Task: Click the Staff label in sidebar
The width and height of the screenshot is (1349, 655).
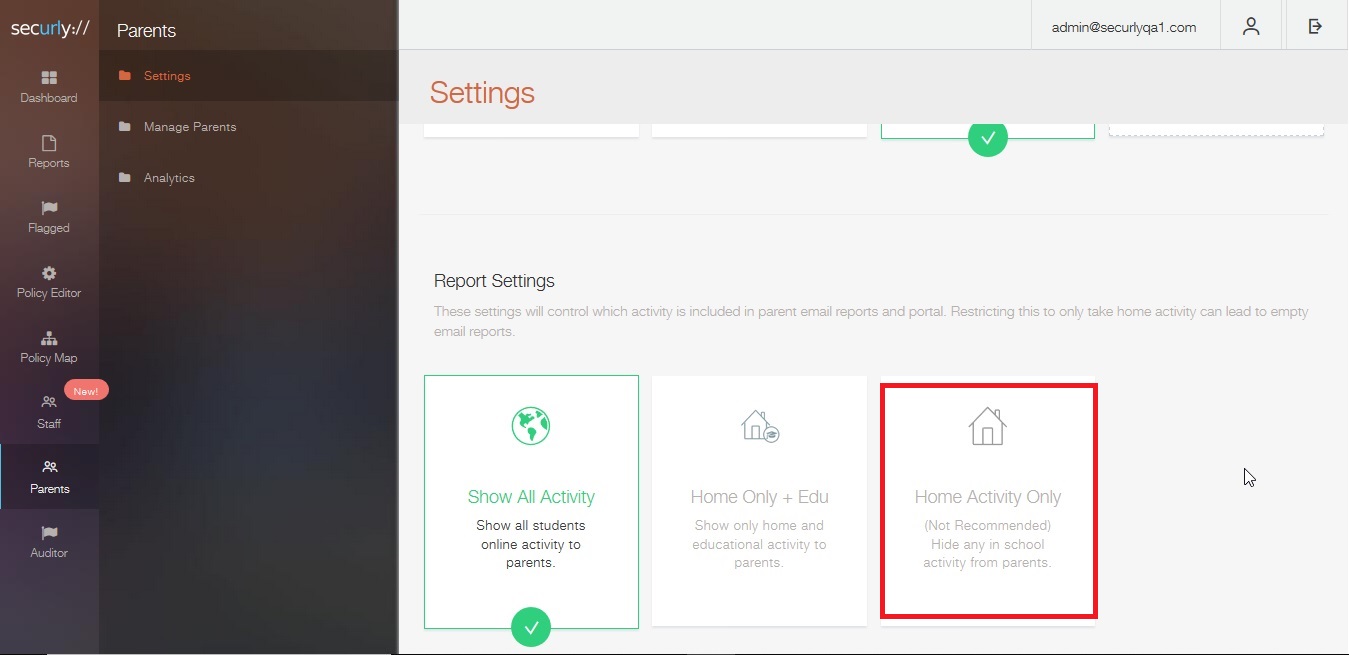Action: 49,424
